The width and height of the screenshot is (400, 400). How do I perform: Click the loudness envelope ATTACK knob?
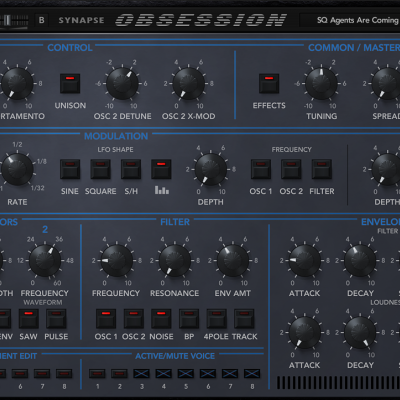304,332
